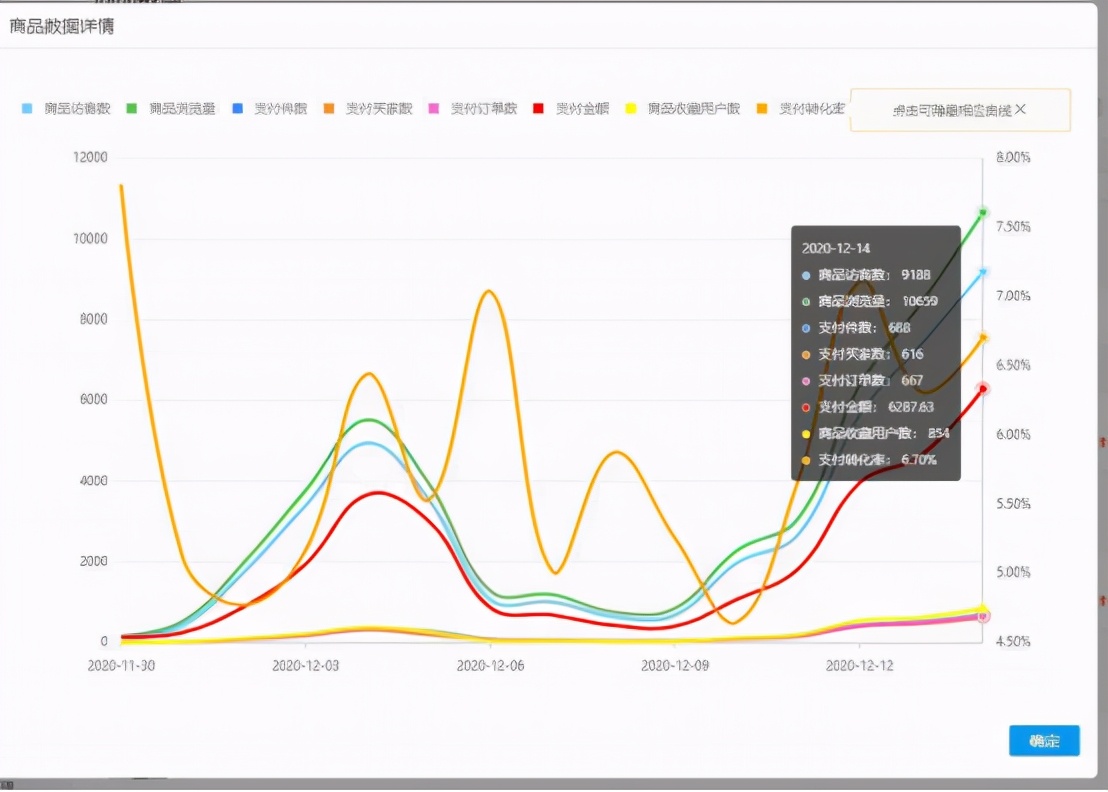Toggle the 支付订单数 legend entry
Screen dimensions: 1108x792
point(473,109)
